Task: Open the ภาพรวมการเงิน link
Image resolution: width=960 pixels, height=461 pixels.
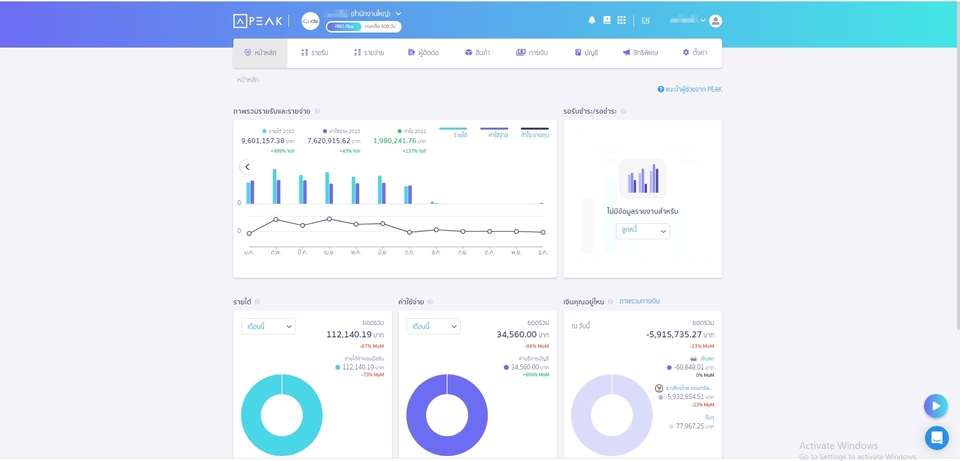Action: click(639, 301)
